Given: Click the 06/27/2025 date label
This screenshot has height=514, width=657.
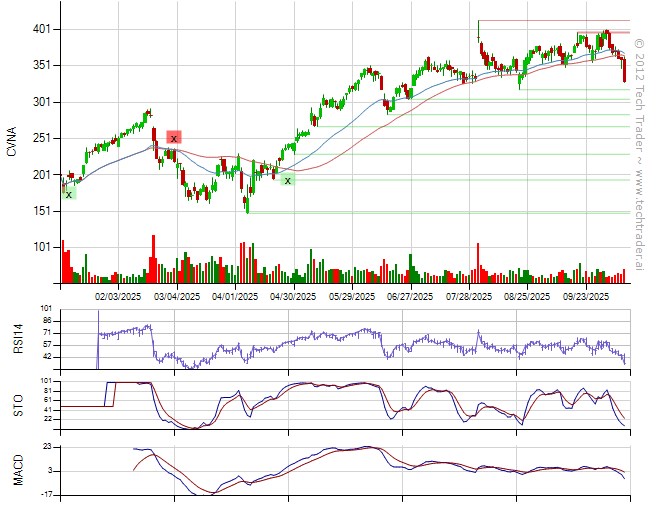Looking at the screenshot, I should point(410,297).
